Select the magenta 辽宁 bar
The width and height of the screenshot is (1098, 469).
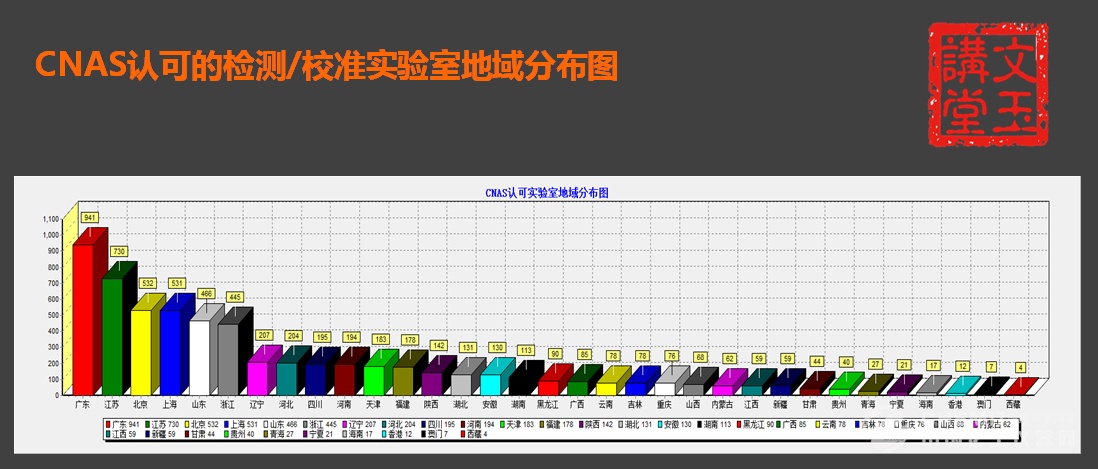click(x=257, y=377)
